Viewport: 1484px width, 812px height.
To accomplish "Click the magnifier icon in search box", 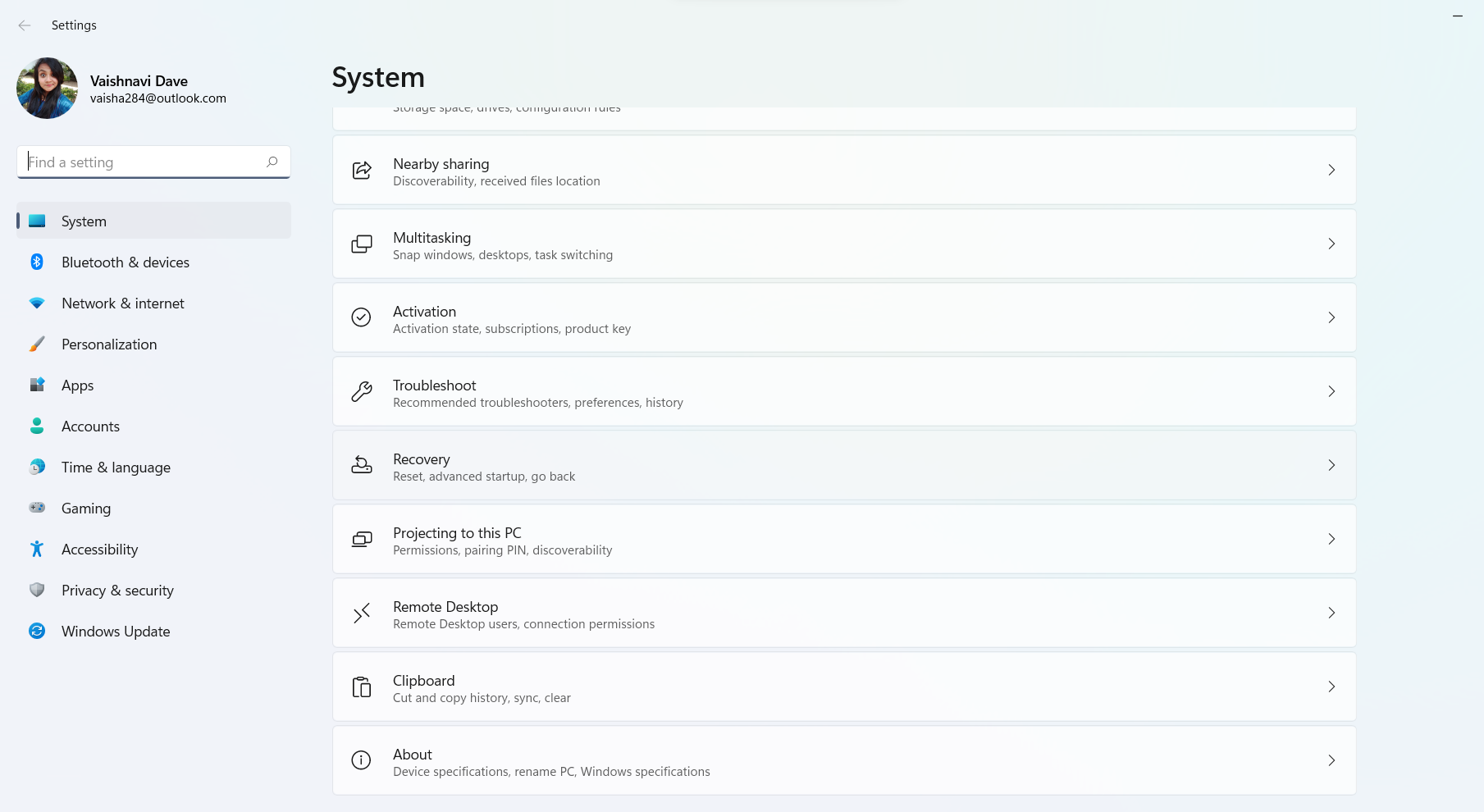I will (272, 162).
